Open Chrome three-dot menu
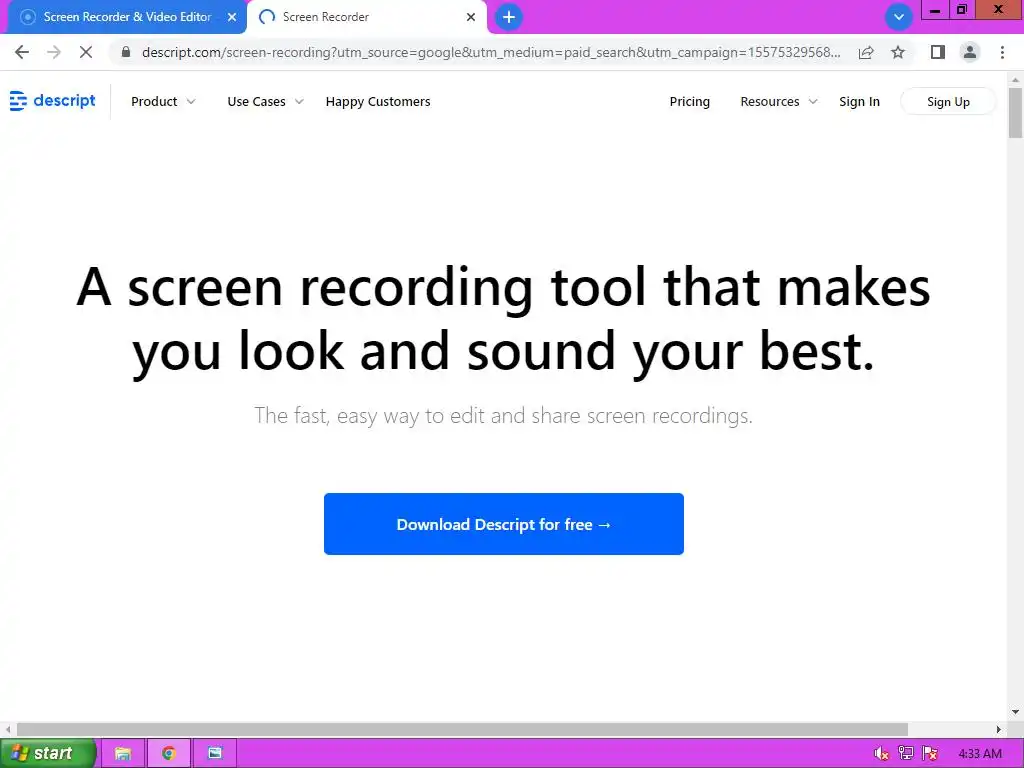1024x768 pixels. click(x=1002, y=52)
